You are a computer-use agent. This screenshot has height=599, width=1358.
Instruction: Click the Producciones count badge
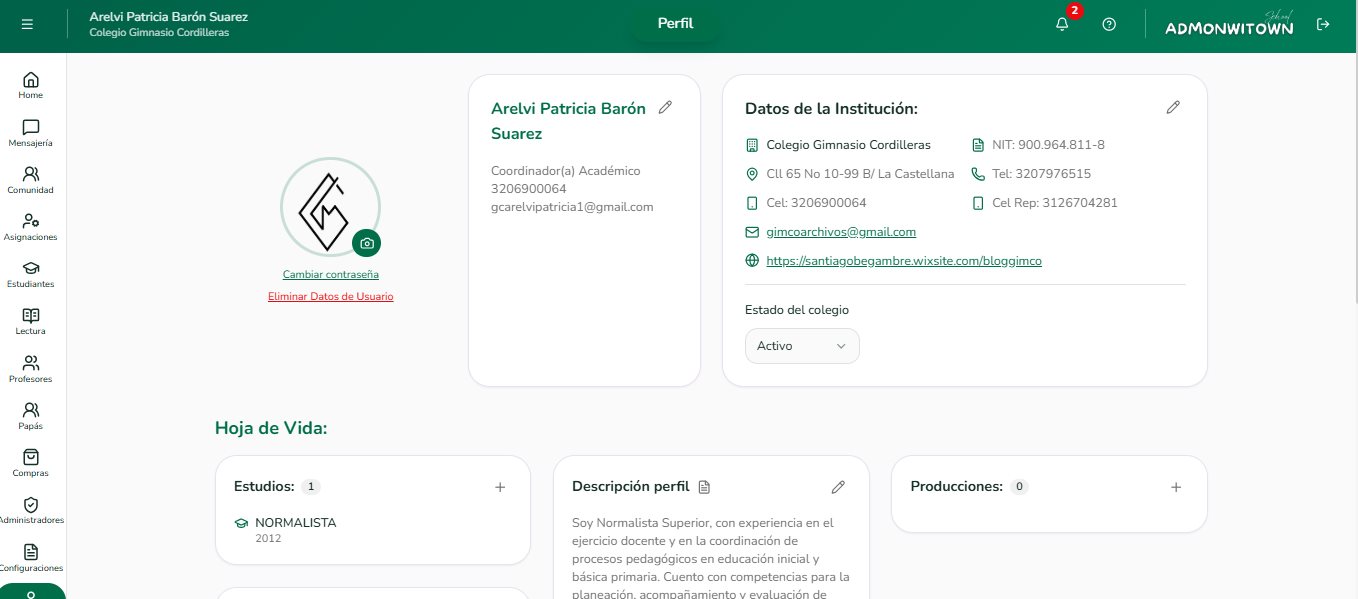1019,487
